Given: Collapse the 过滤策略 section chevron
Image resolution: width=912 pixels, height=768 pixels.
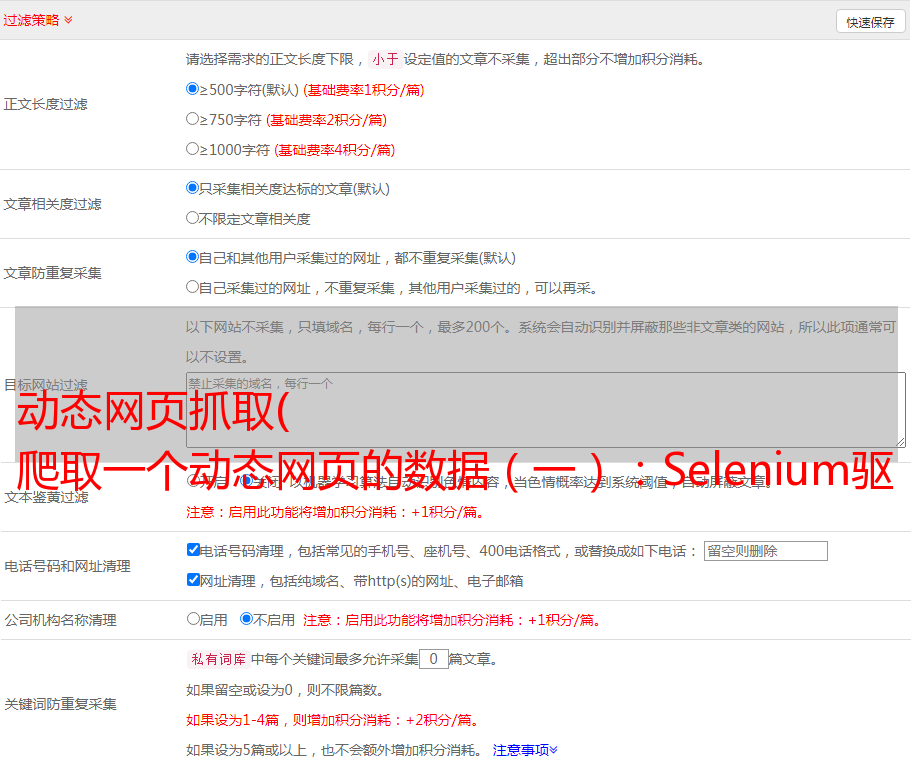Looking at the screenshot, I should tap(68, 20).
